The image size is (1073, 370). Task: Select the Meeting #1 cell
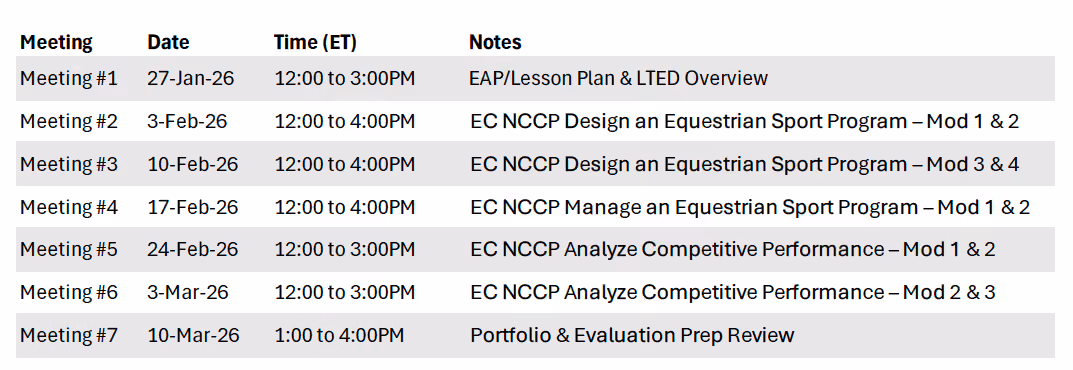(x=68, y=79)
